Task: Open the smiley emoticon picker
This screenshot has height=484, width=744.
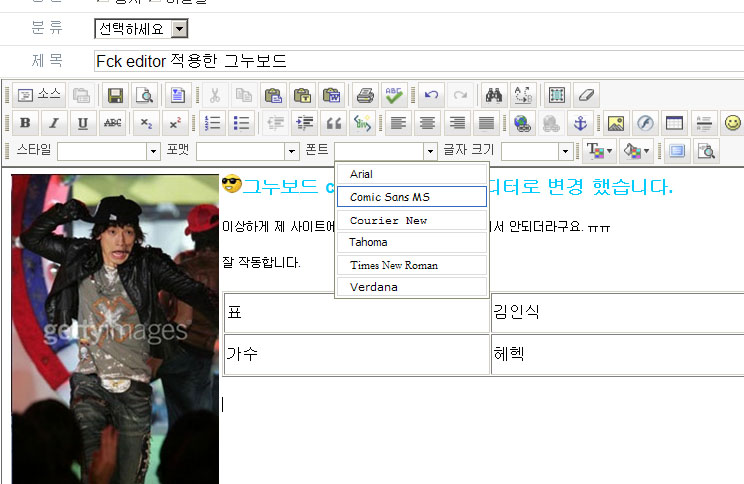Action: coord(733,123)
